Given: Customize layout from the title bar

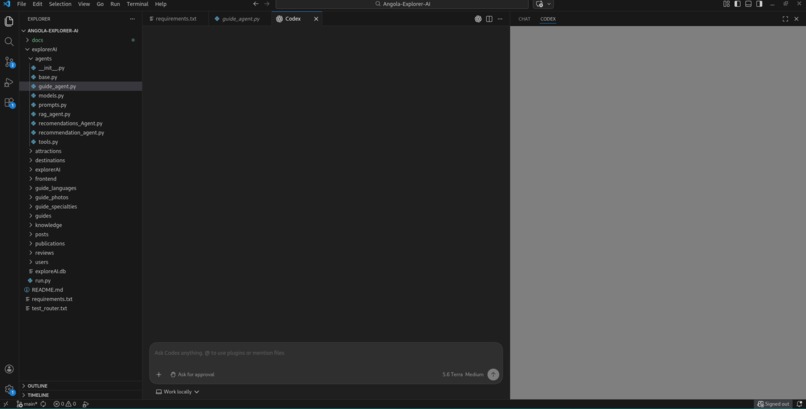Looking at the screenshot, I should [x=726, y=4].
